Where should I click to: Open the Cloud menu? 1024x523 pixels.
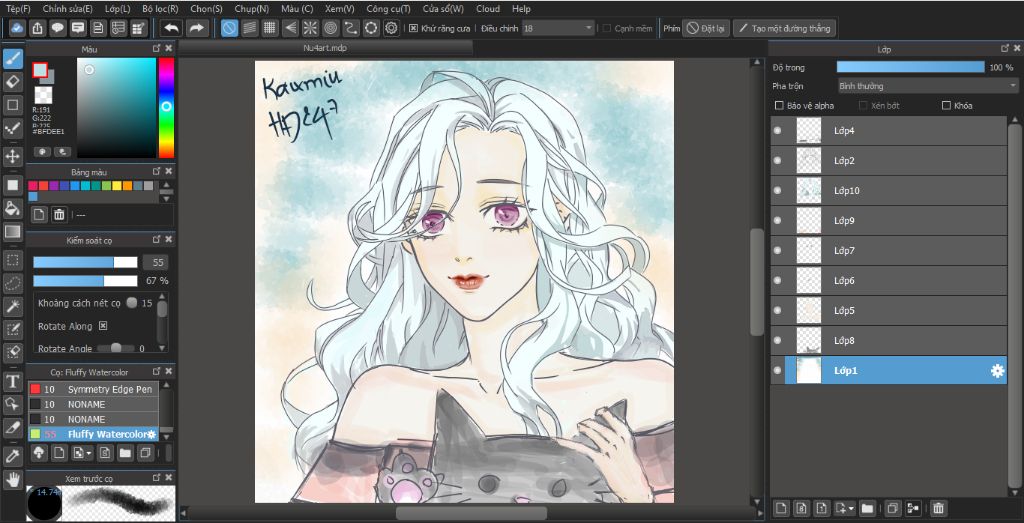pyautogui.click(x=488, y=9)
